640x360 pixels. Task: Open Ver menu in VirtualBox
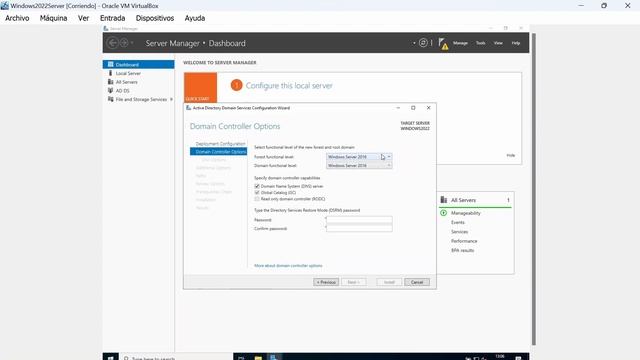coord(84,18)
